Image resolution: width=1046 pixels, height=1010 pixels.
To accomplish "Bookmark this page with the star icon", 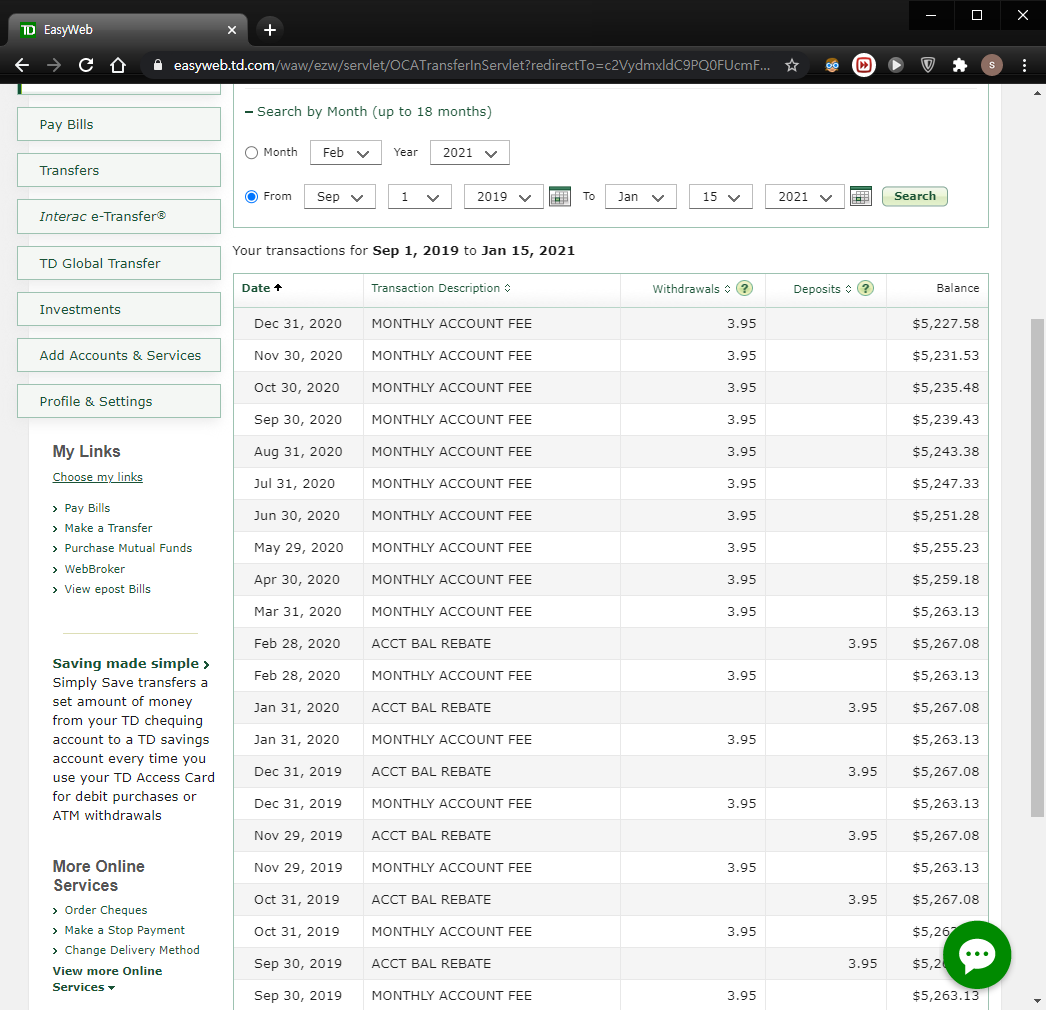I will pos(792,65).
